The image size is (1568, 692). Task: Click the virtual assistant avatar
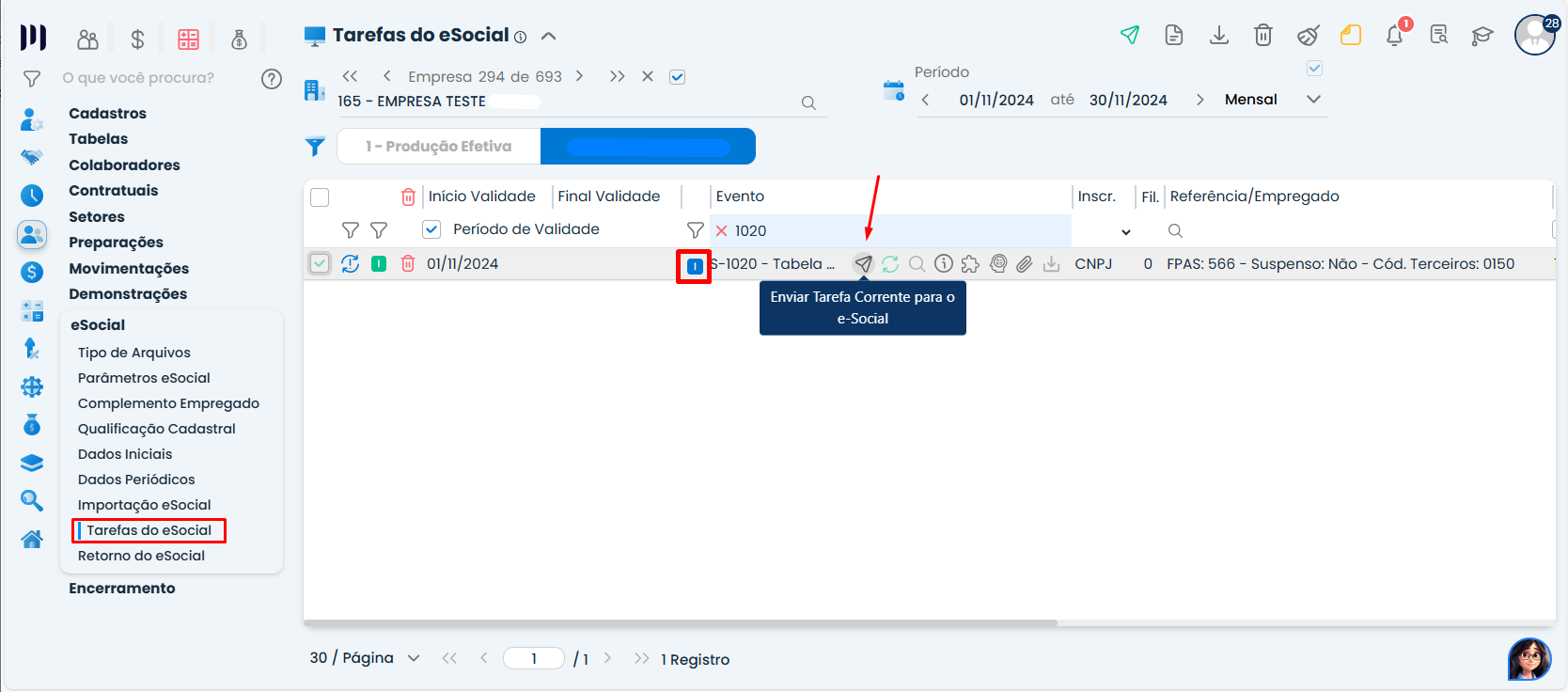(1529, 658)
